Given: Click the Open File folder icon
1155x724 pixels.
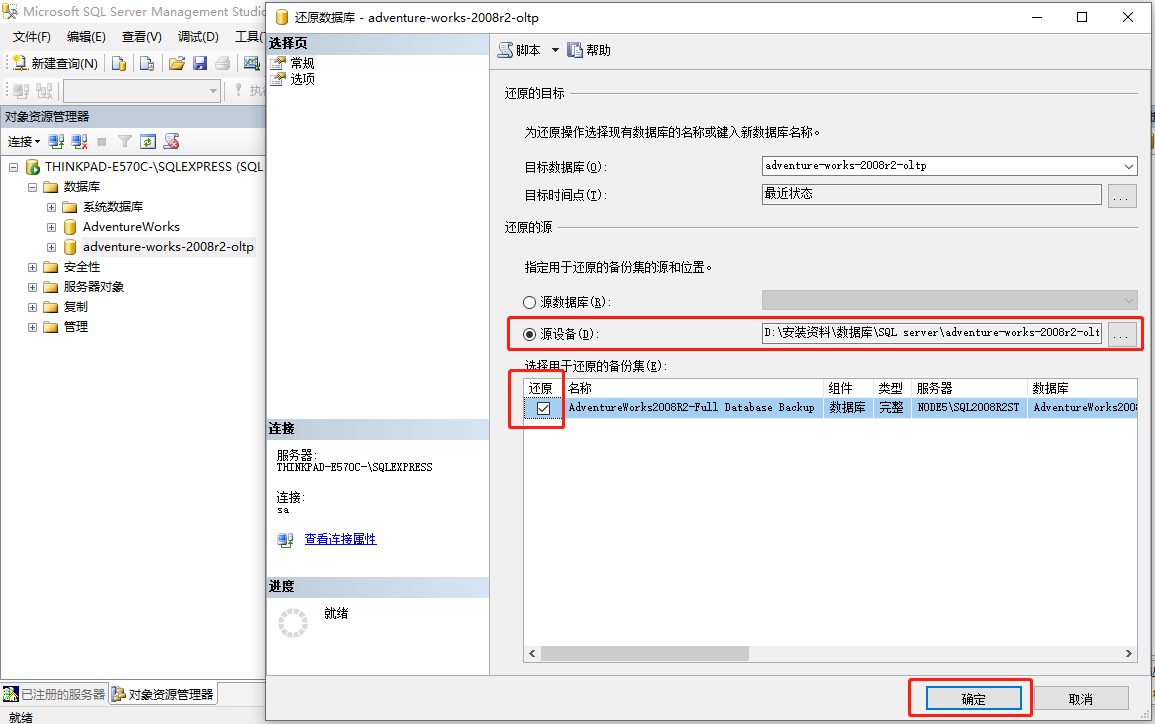Looking at the screenshot, I should tap(177, 63).
